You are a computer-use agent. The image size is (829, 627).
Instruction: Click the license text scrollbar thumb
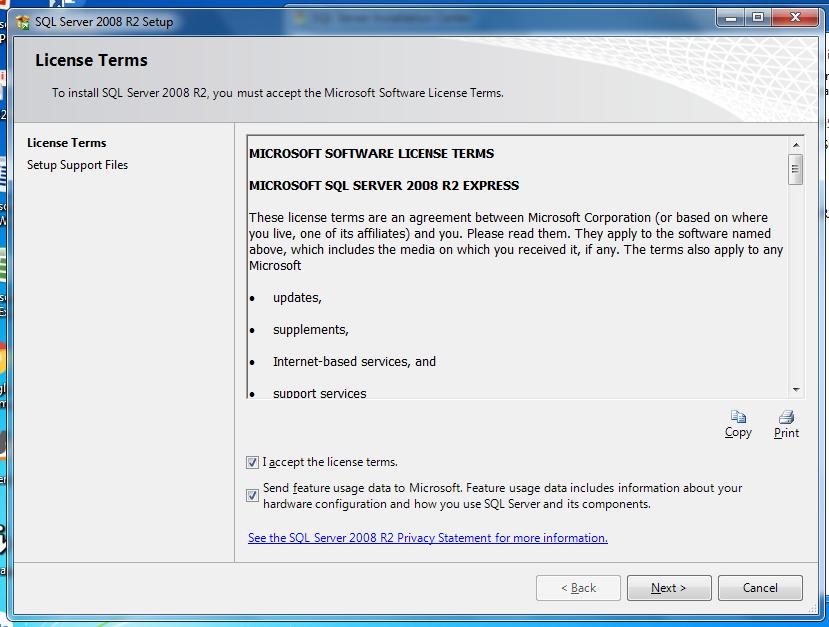[x=795, y=169]
